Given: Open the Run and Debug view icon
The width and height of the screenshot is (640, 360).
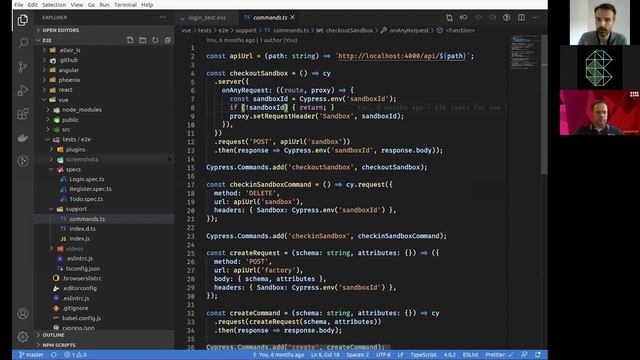Looking at the screenshot, I should tap(23, 90).
